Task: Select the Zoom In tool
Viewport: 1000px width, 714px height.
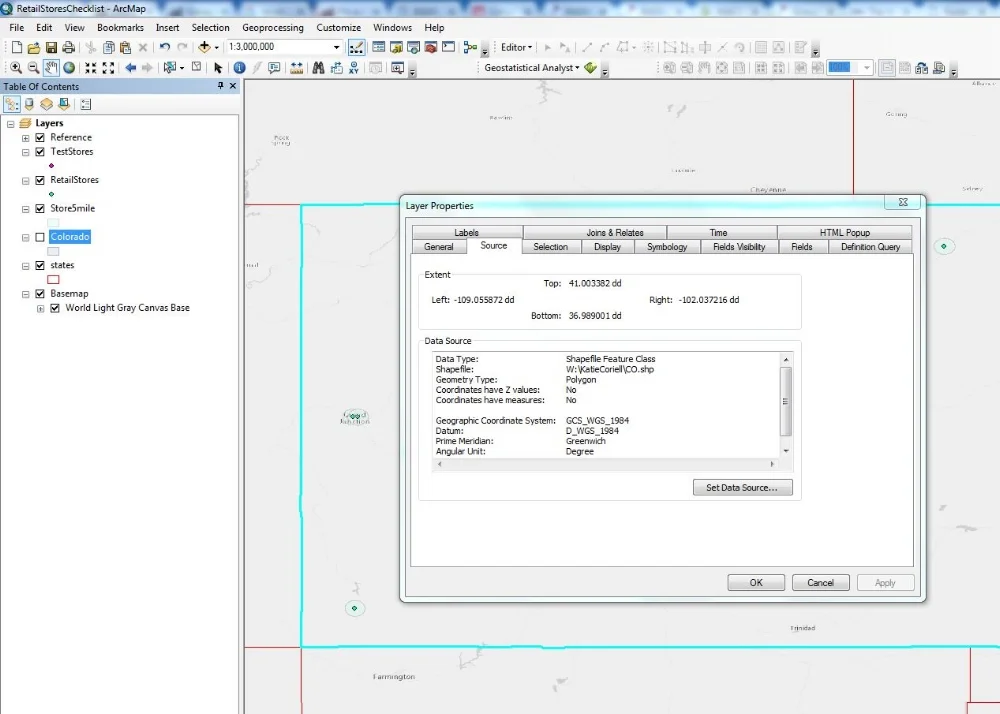Action: click(x=17, y=68)
